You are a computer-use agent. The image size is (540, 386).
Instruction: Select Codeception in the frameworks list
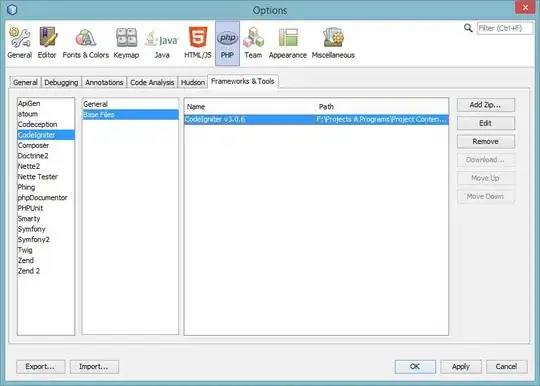point(46,124)
